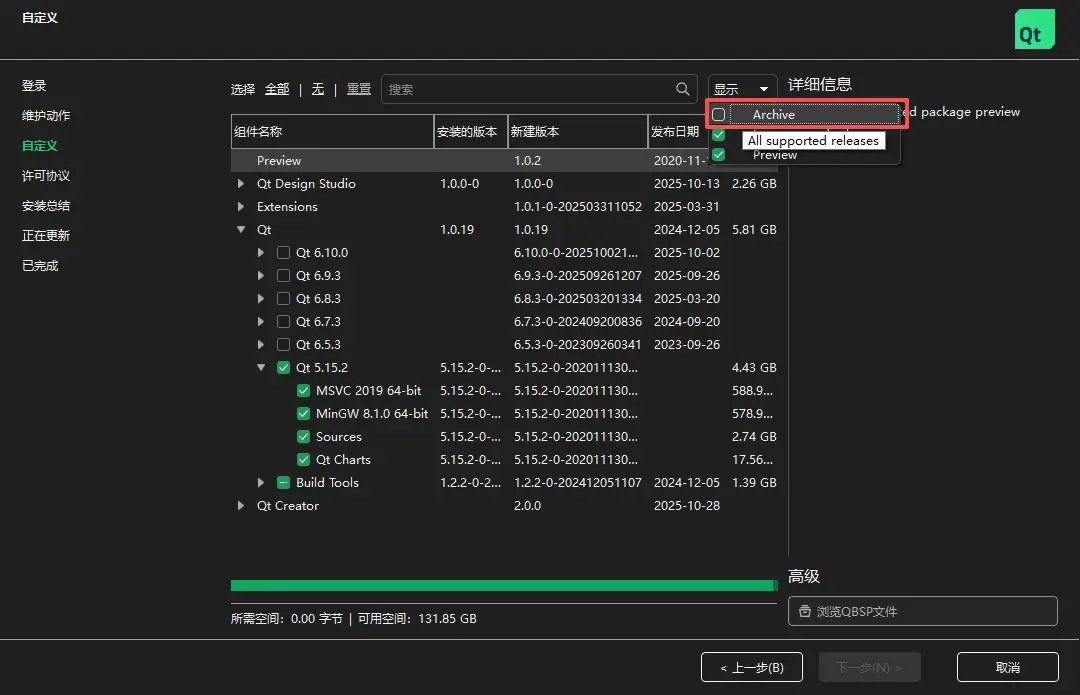Screen dimensions: 1080x695
Task: Click the Qt Design Studio 2.26 GB size cell
Action: tap(754, 184)
